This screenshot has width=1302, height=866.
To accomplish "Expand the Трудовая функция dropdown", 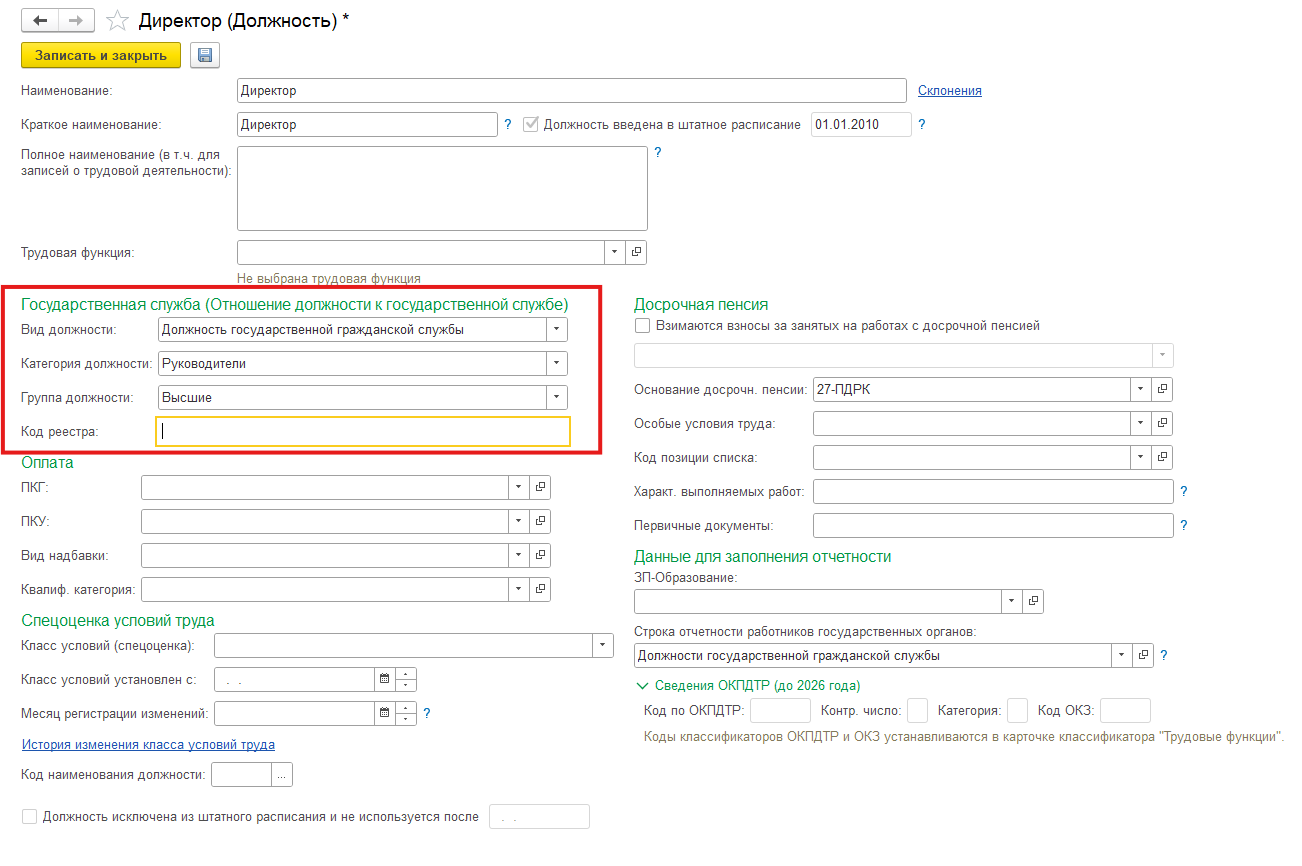I will click(615, 252).
